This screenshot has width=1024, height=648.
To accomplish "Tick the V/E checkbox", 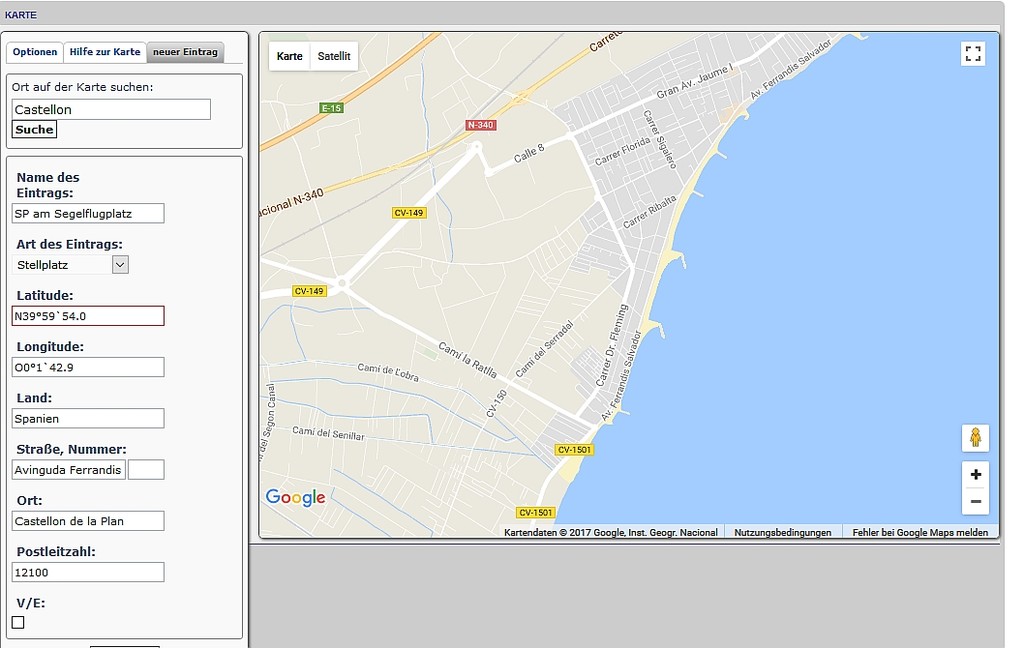I will point(18,623).
